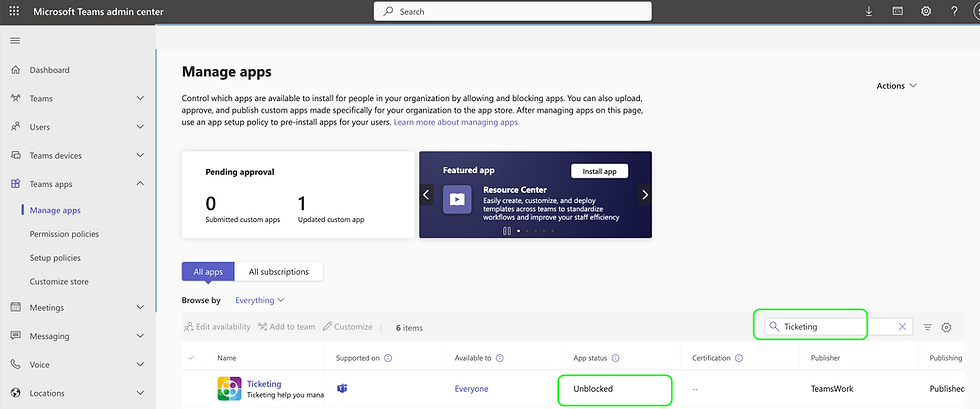
Task: Click Edit availability toolbar button
Action: tap(217, 327)
